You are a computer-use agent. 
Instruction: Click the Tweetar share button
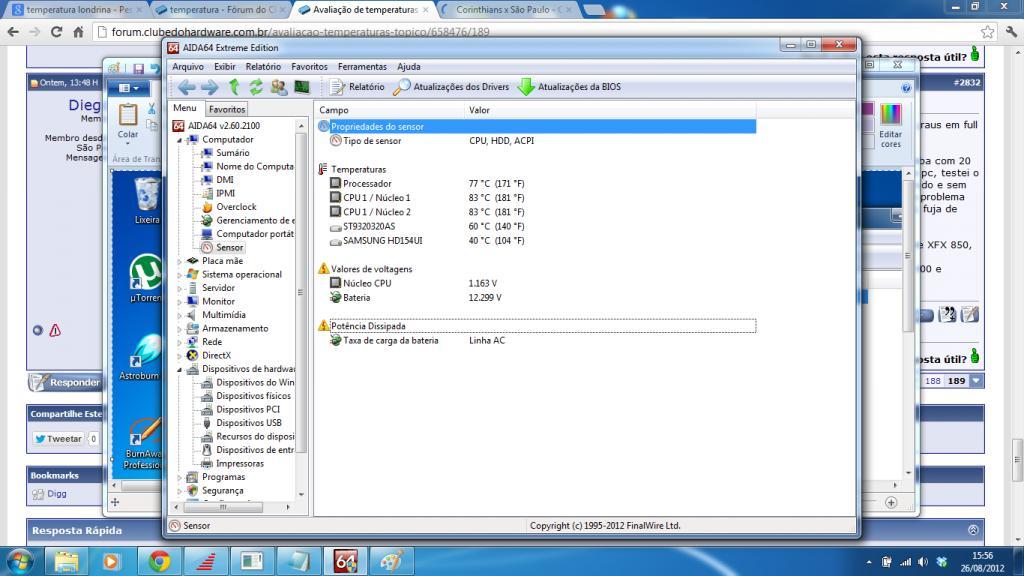click(59, 439)
